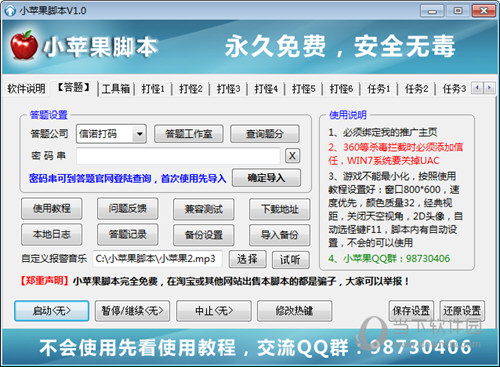Image resolution: width=500 pixels, height=367 pixels.
Task: Click the 查询题分 button
Action: coord(265,134)
